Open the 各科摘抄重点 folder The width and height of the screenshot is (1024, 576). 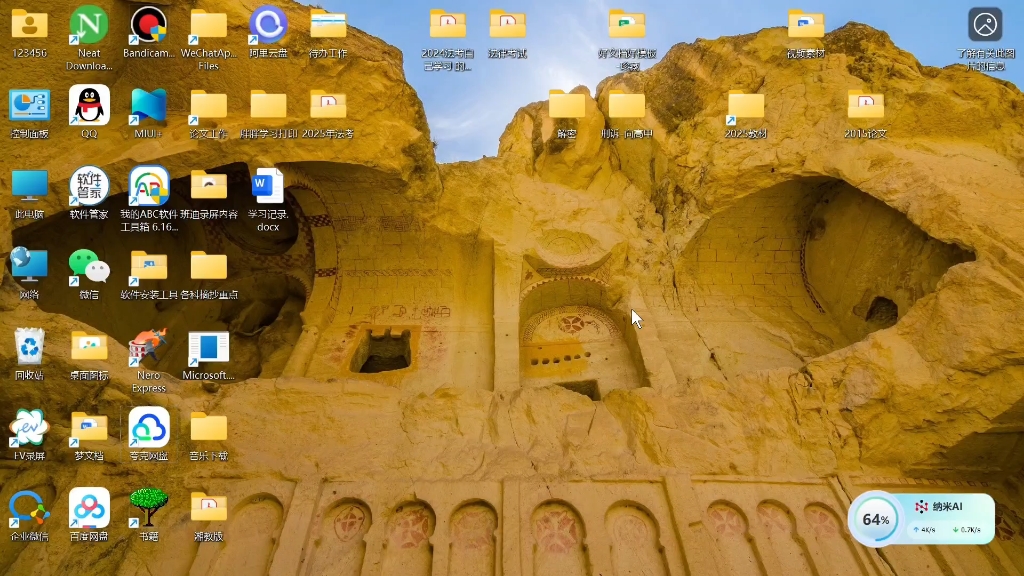tap(208, 266)
